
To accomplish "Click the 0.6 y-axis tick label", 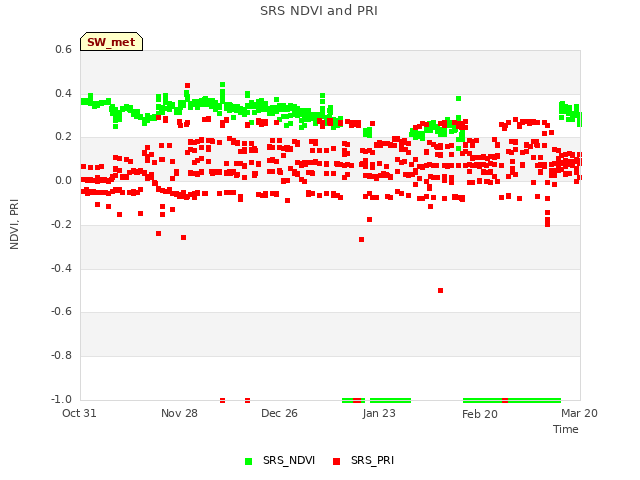I will [63, 49].
